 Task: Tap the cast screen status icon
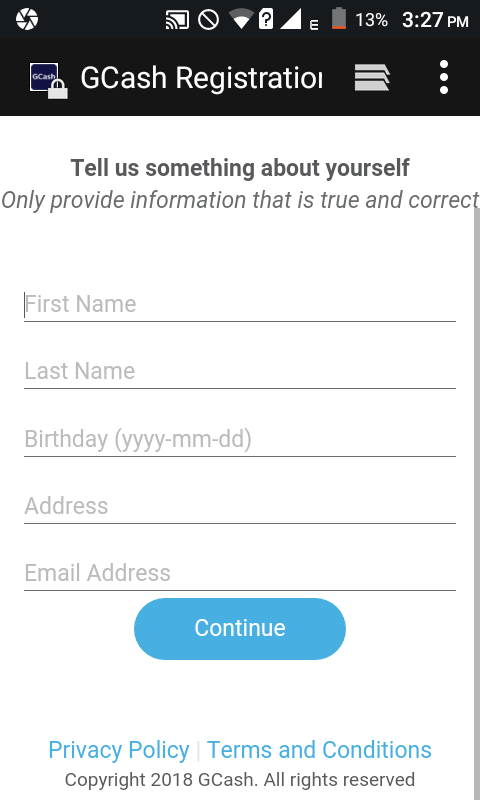point(178,20)
